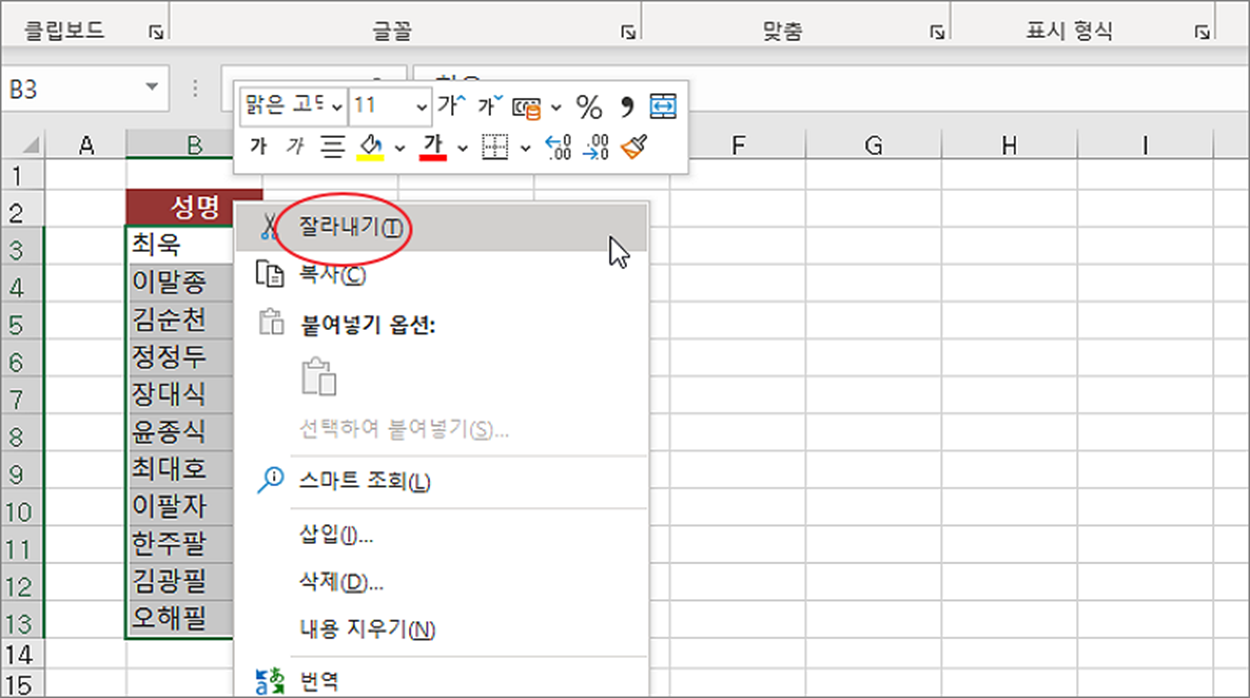Click borders icon in mini toolbar
1250x698 pixels.
click(495, 148)
